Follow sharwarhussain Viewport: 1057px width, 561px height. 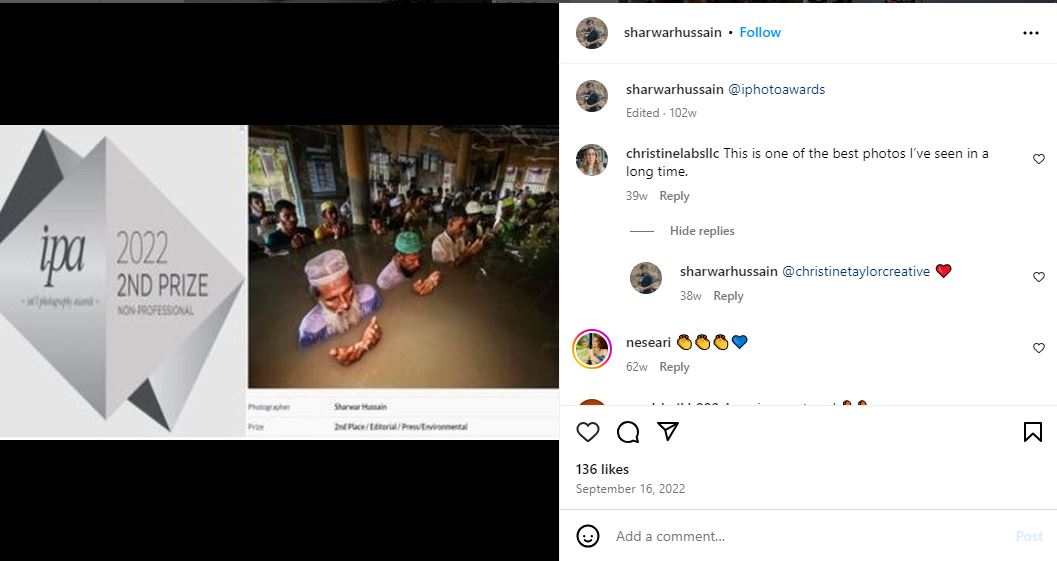pyautogui.click(x=760, y=33)
